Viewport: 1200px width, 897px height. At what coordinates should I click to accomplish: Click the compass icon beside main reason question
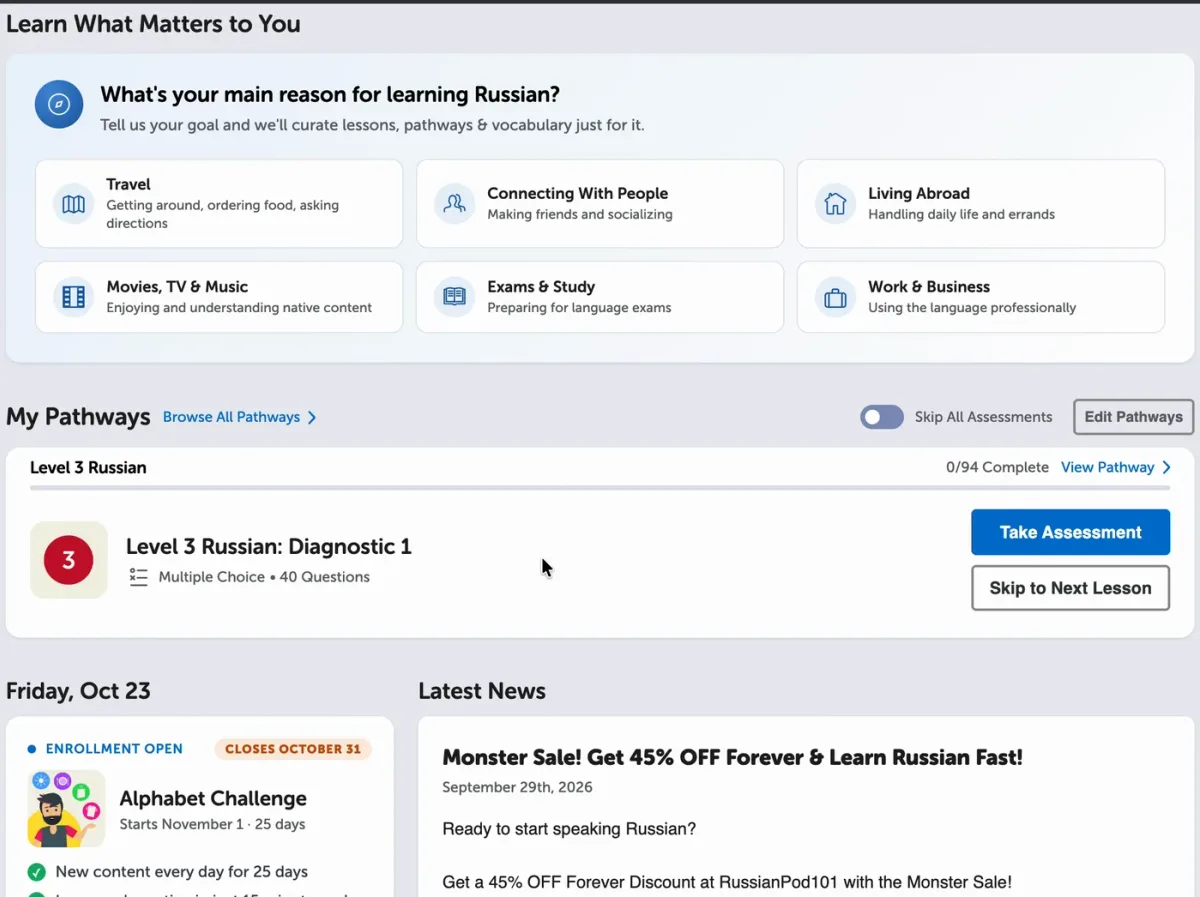[x=59, y=104]
